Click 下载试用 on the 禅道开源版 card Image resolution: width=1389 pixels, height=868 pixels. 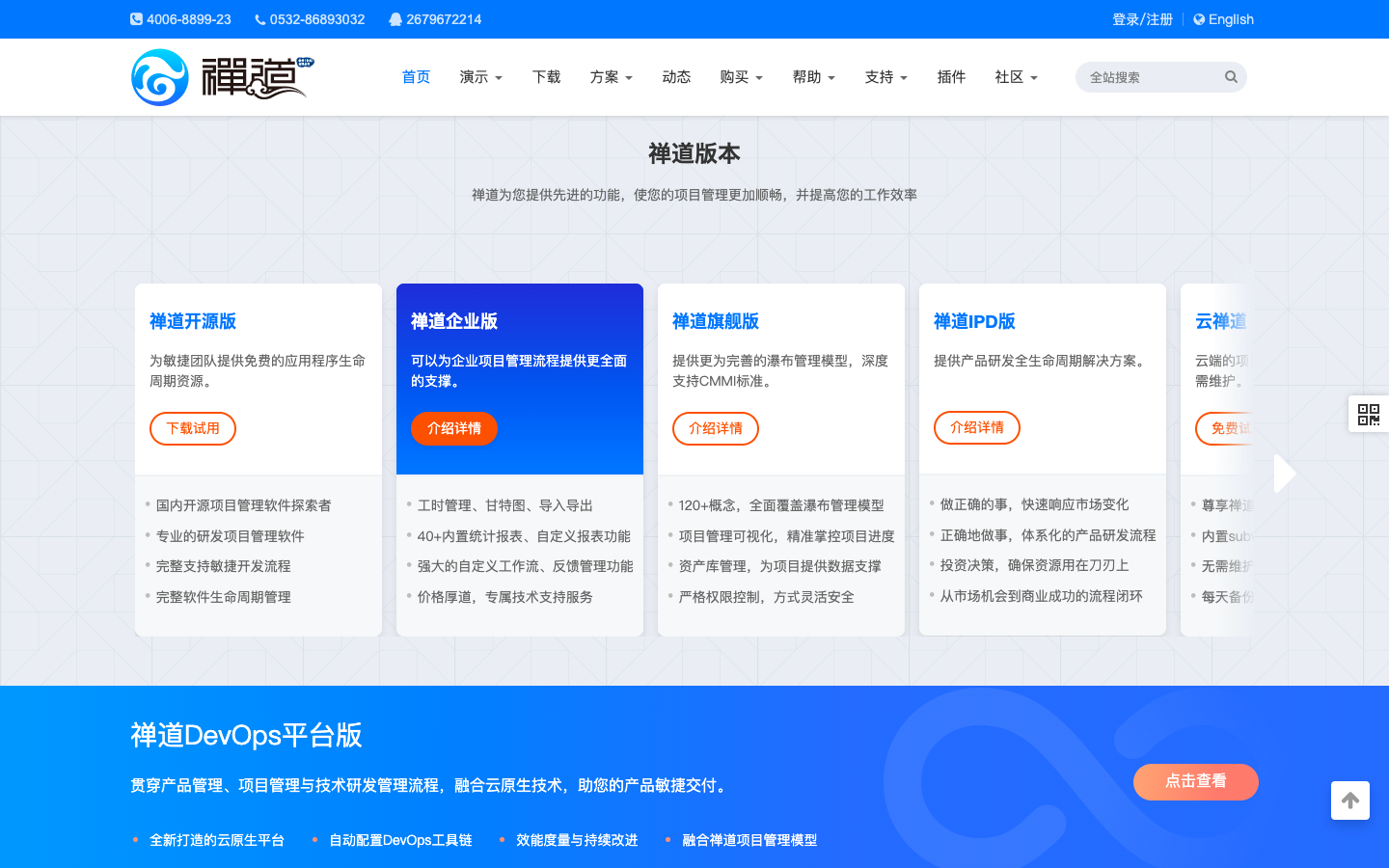click(193, 428)
